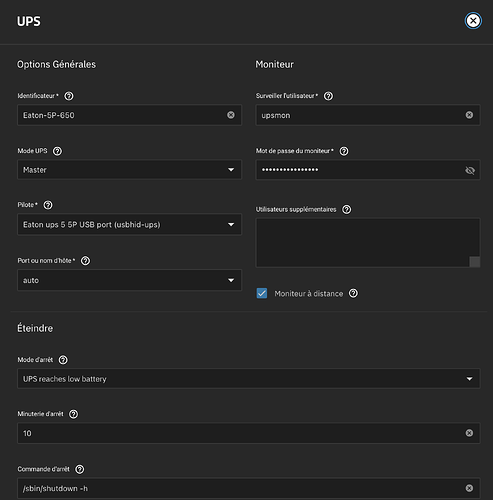Show help for Mot de passe du moniteur

click(x=344, y=151)
